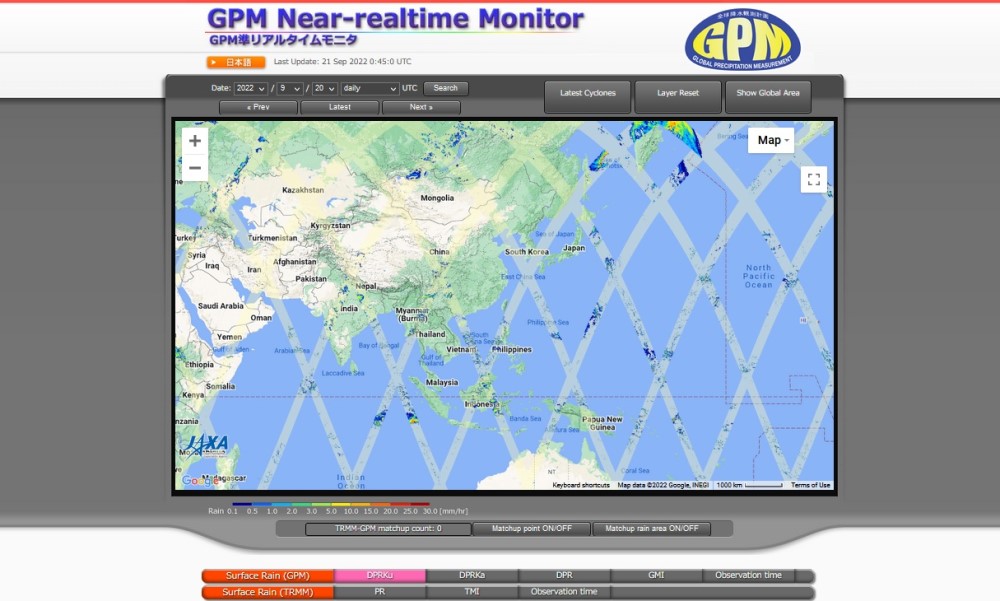Show Latest Cyclones

[587, 96]
